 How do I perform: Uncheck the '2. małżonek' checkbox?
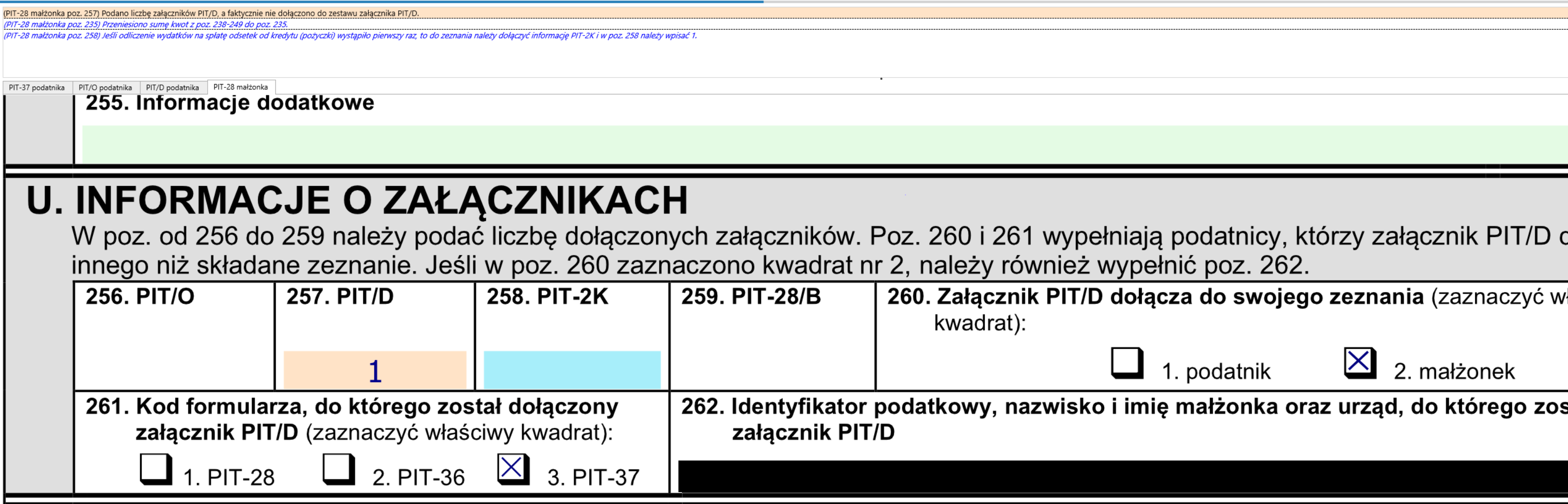point(1359,363)
